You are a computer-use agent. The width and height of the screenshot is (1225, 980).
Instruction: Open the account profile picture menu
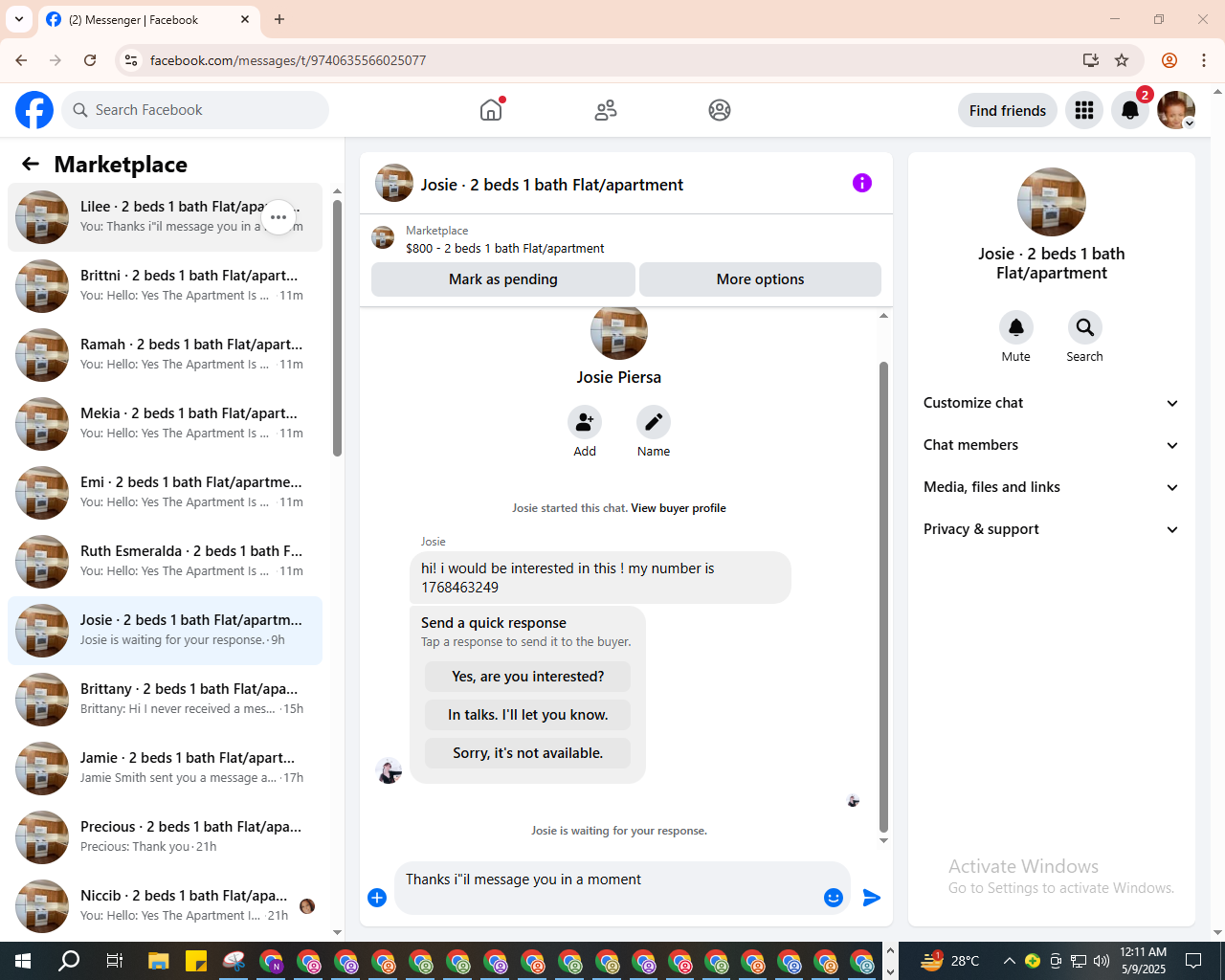[1176, 110]
